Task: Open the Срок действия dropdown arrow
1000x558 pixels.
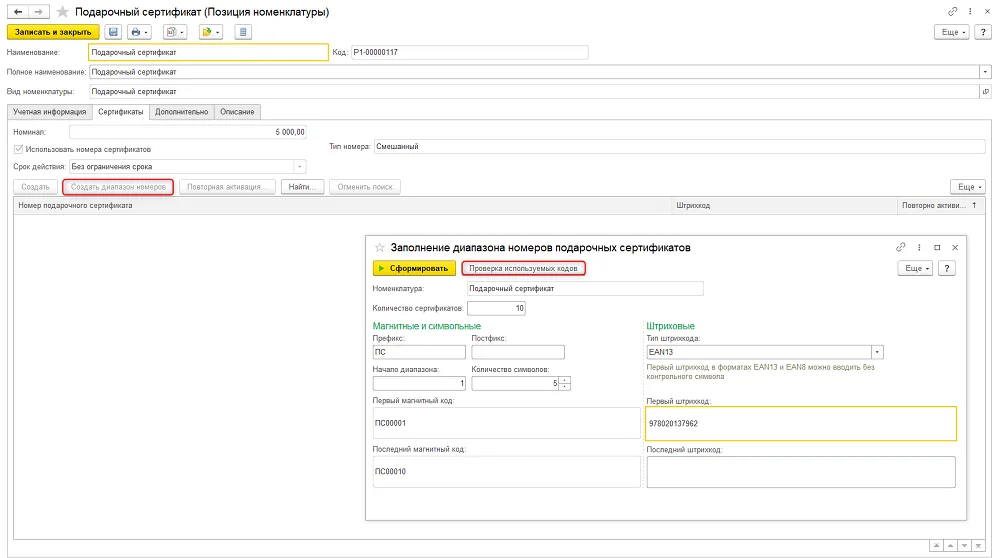Action: pos(300,166)
